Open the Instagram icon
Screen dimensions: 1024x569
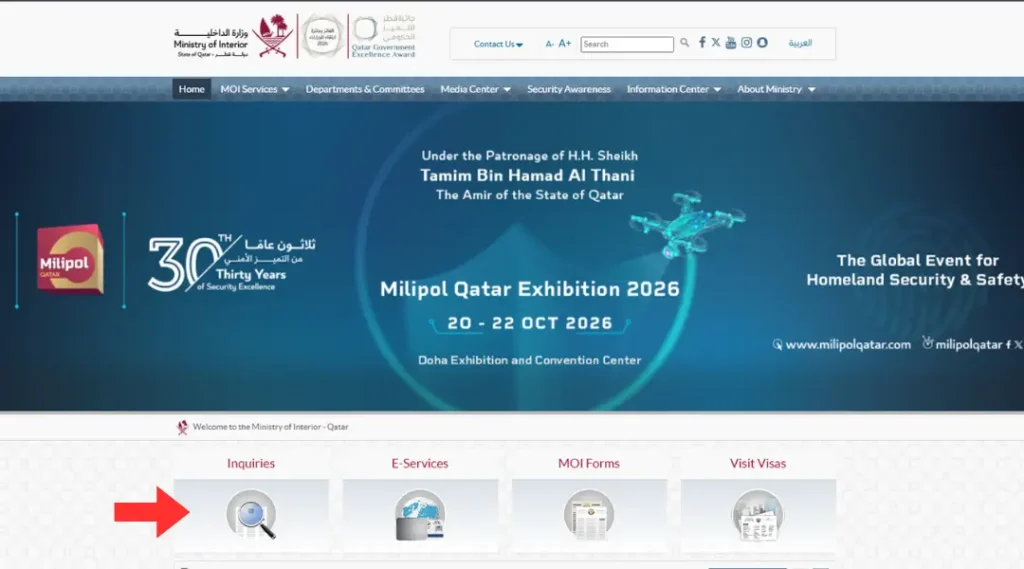pyautogui.click(x=746, y=42)
